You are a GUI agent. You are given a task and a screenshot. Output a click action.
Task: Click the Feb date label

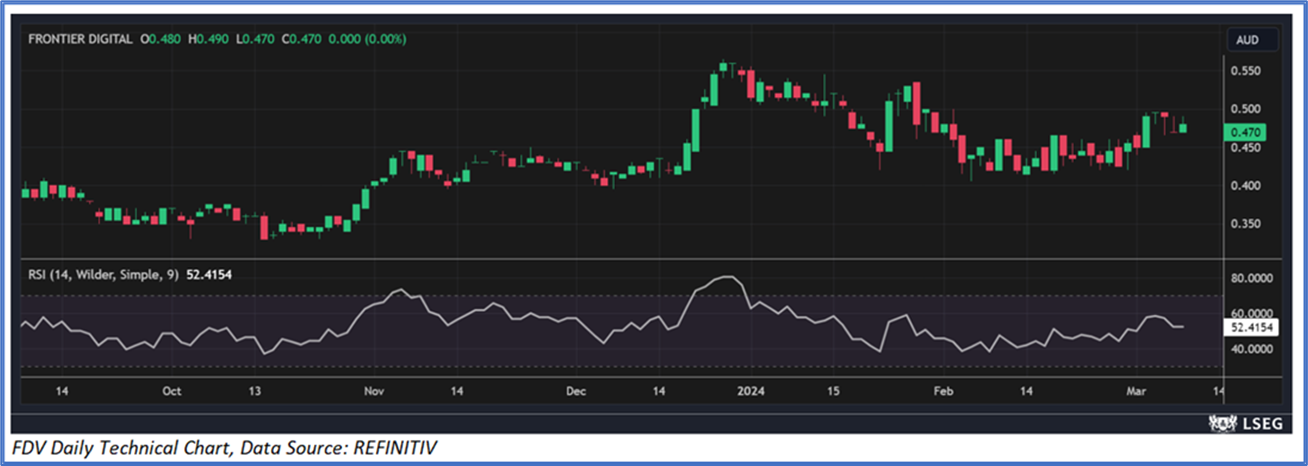tap(943, 391)
